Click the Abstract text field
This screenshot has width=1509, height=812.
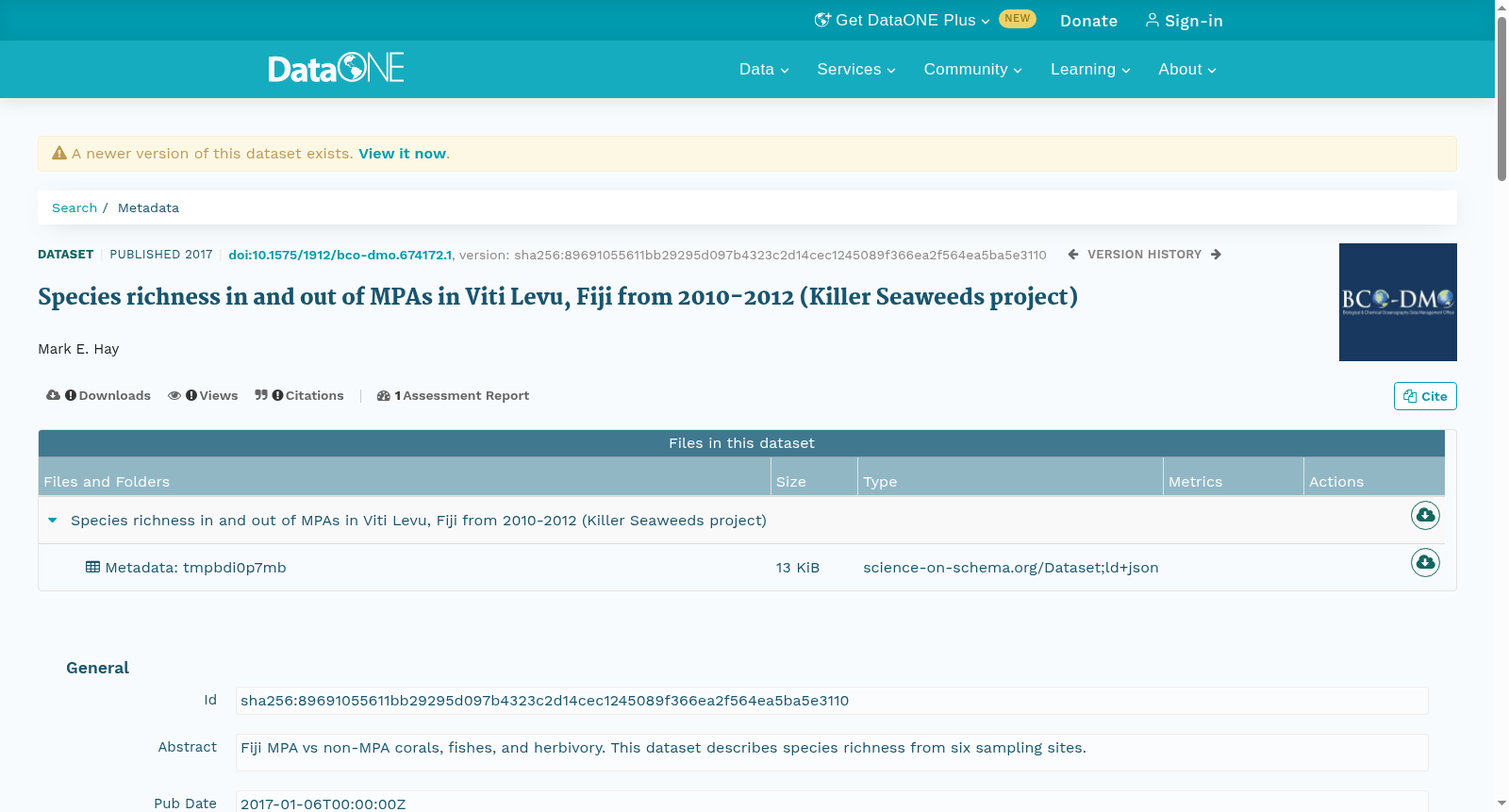pyautogui.click(x=832, y=753)
